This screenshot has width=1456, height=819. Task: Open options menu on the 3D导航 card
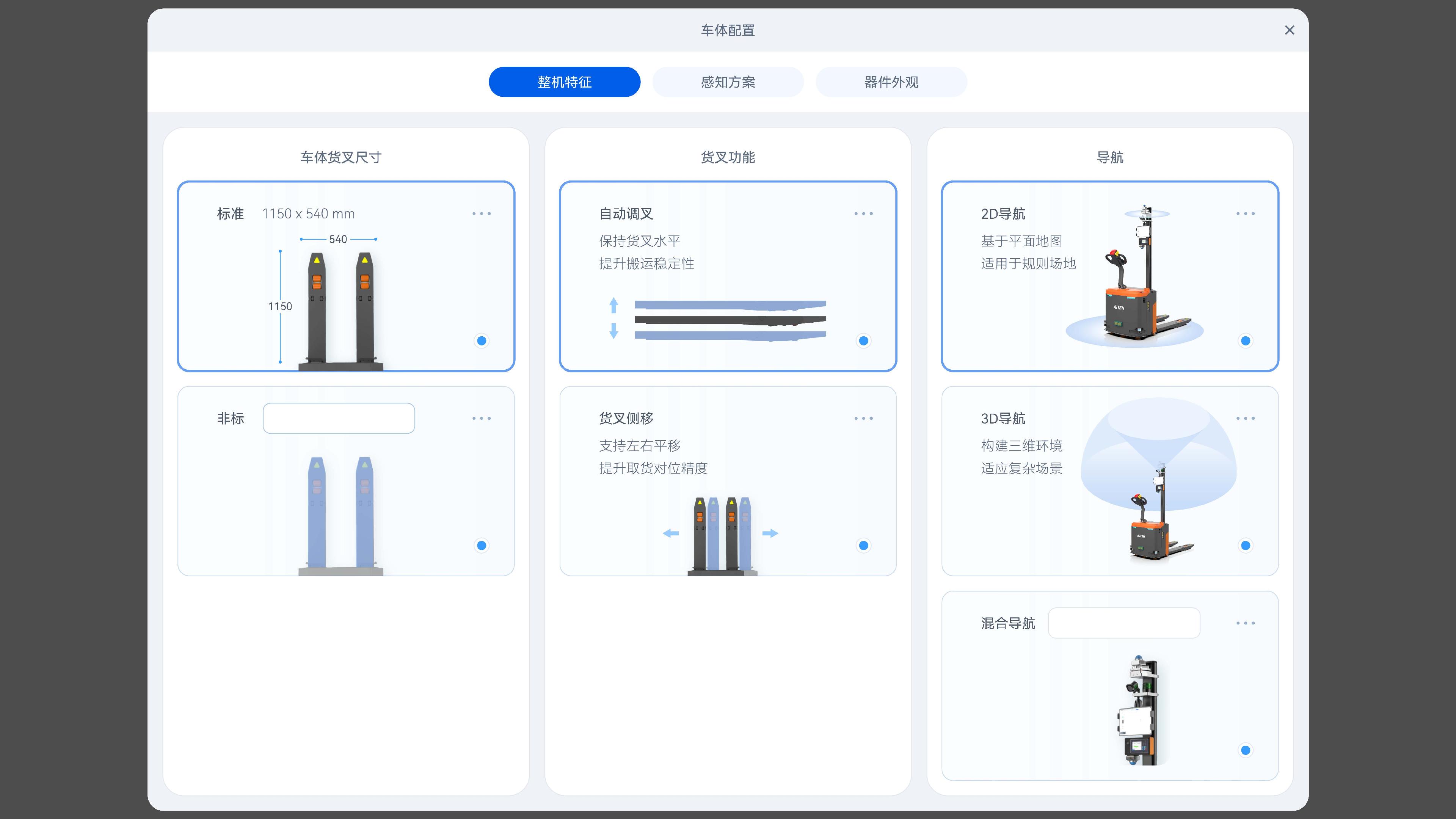point(1246,418)
